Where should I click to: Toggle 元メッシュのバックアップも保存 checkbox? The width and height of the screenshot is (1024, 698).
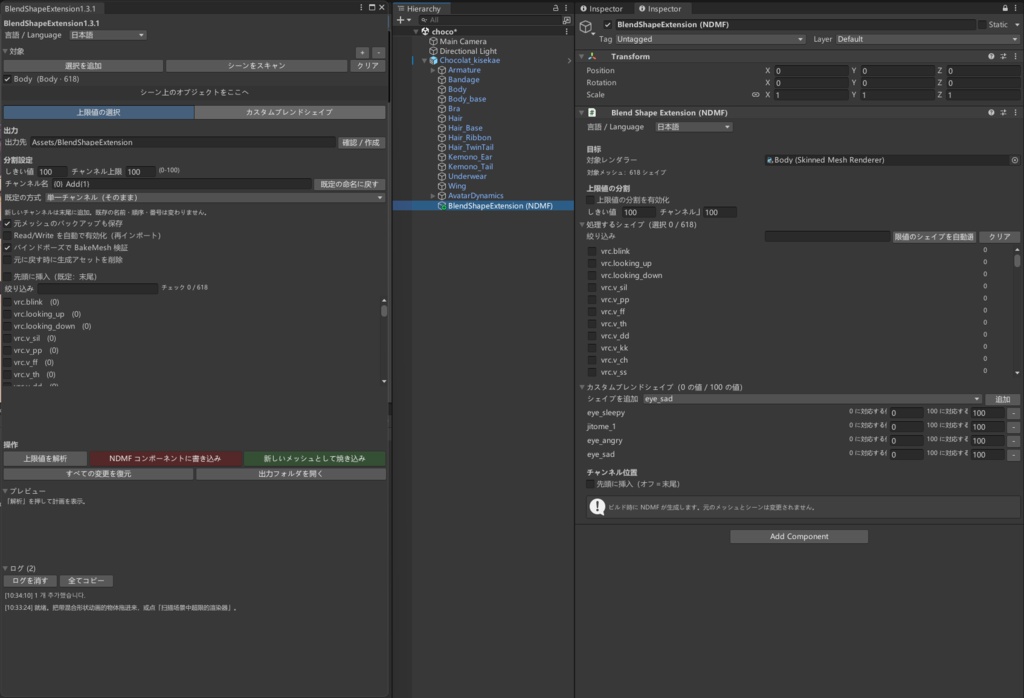click(x=7, y=223)
